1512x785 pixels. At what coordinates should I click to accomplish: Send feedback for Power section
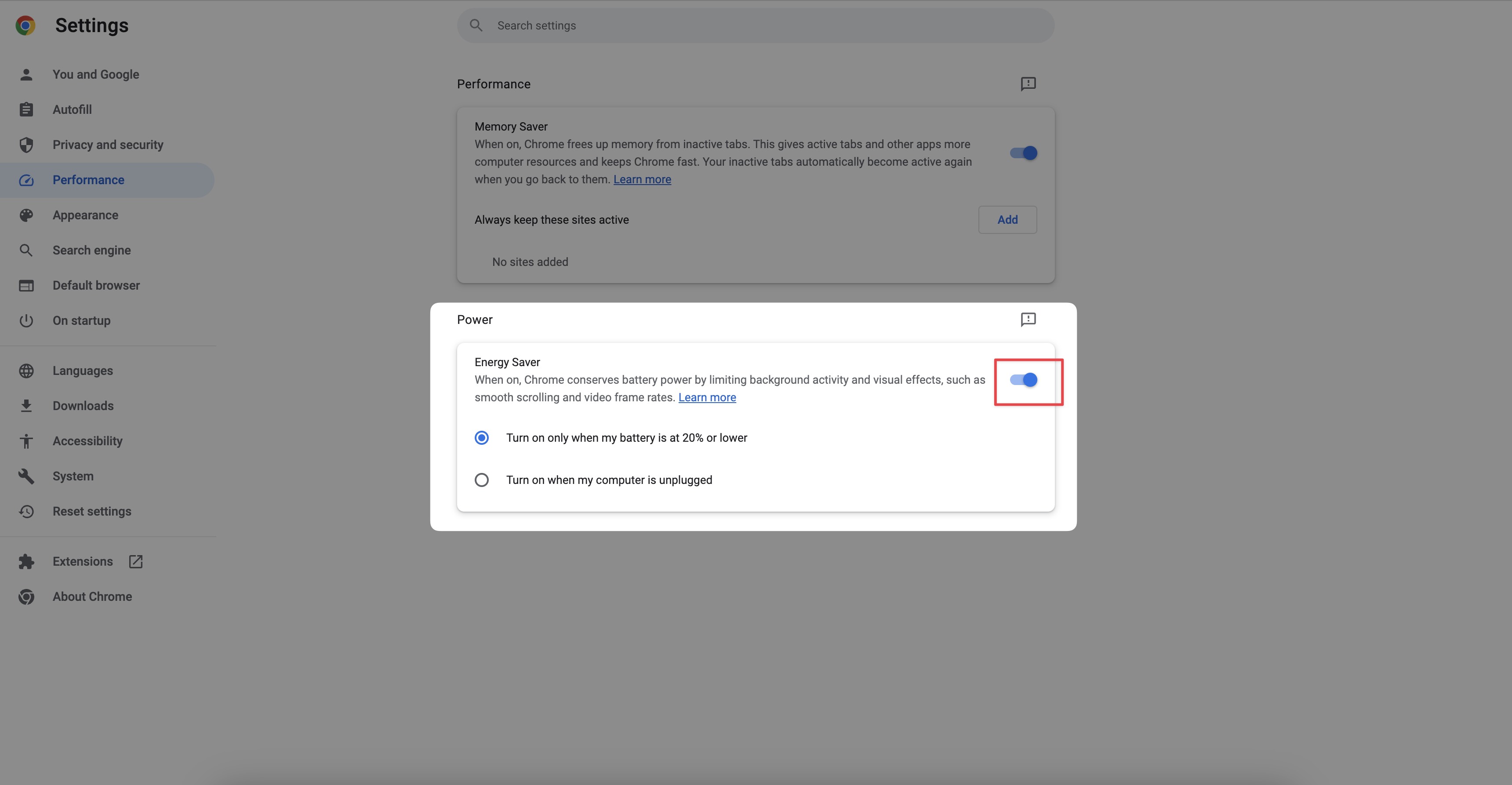pyautogui.click(x=1028, y=320)
